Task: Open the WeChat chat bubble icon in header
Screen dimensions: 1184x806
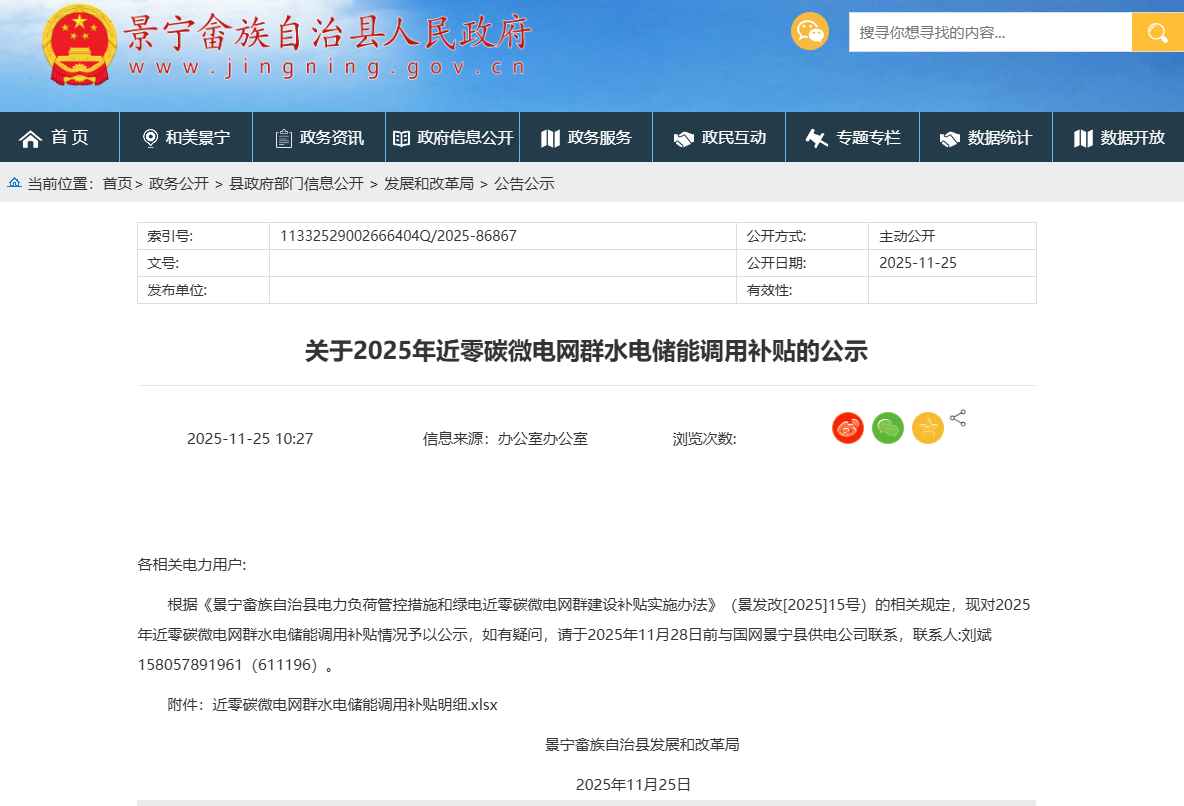Action: pyautogui.click(x=809, y=32)
